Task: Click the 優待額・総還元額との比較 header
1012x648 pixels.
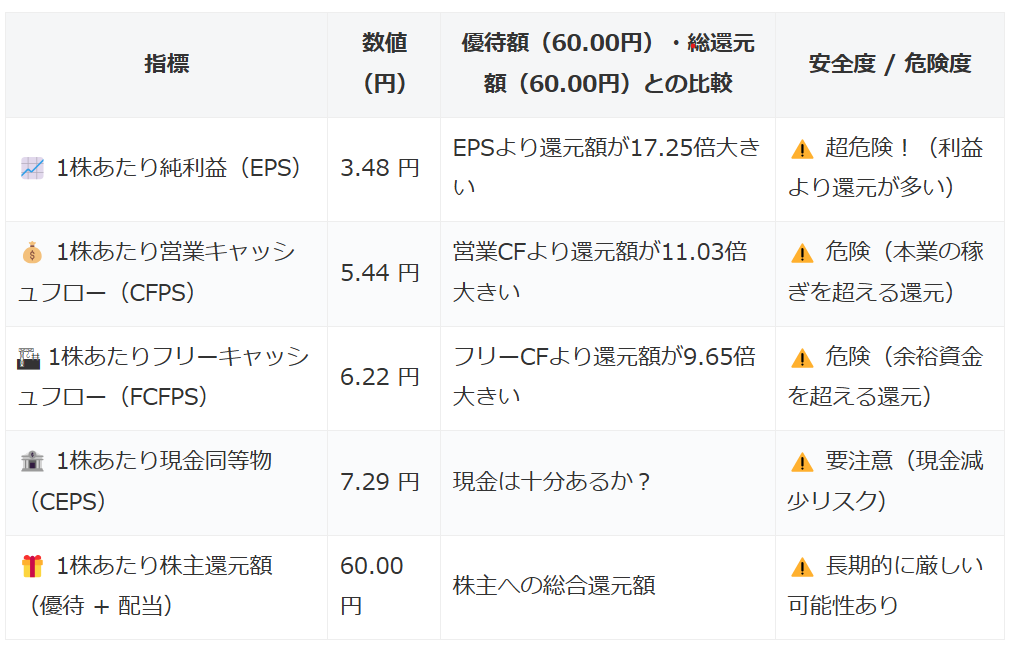Action: [607, 64]
